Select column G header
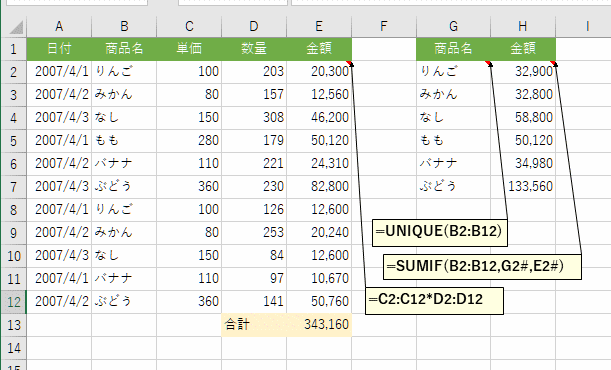611x370 pixels. point(454,26)
